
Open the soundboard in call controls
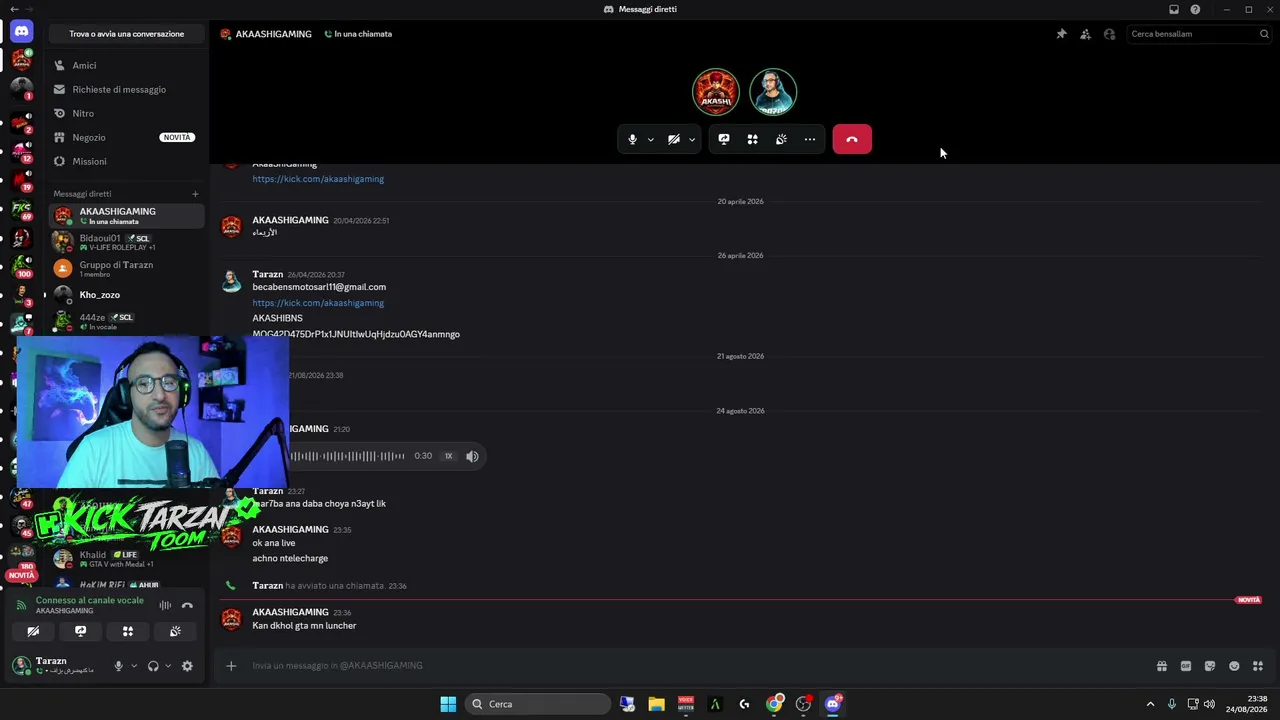point(781,139)
